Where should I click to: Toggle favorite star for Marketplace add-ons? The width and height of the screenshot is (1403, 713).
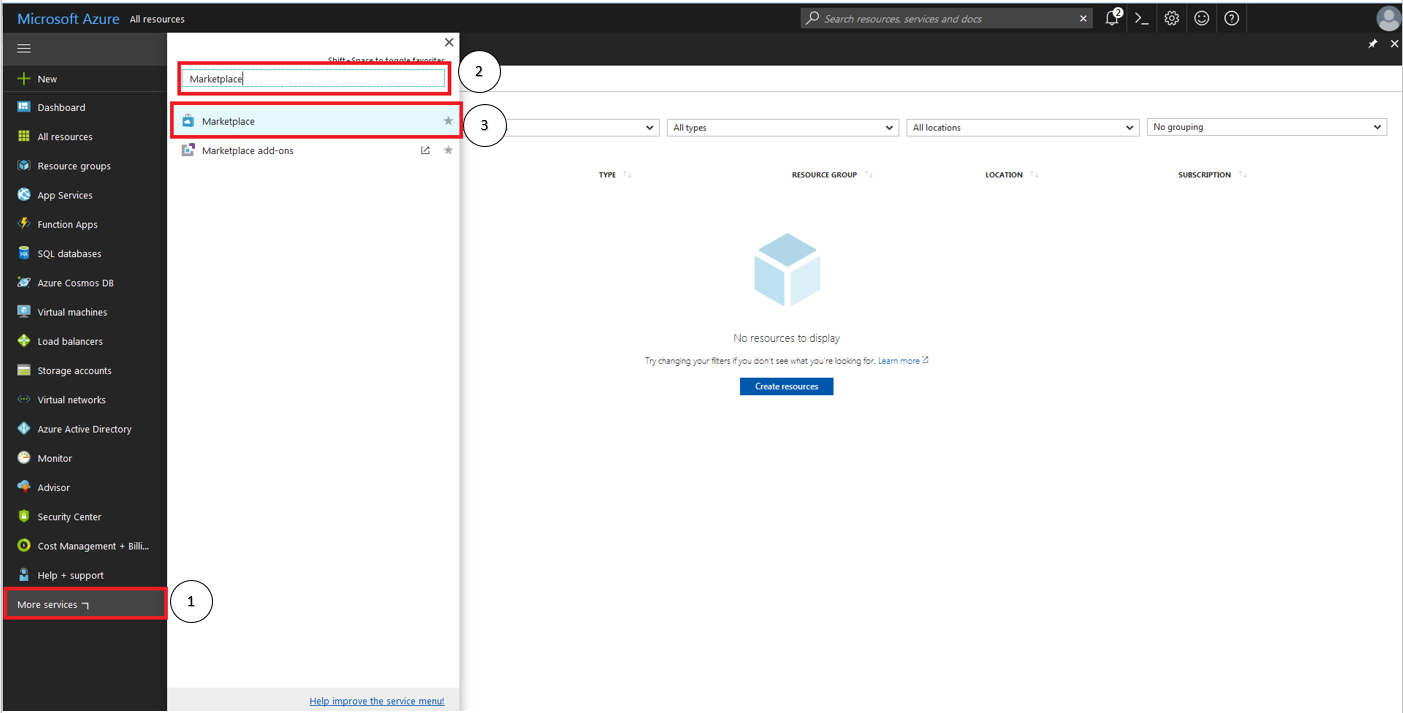448,150
